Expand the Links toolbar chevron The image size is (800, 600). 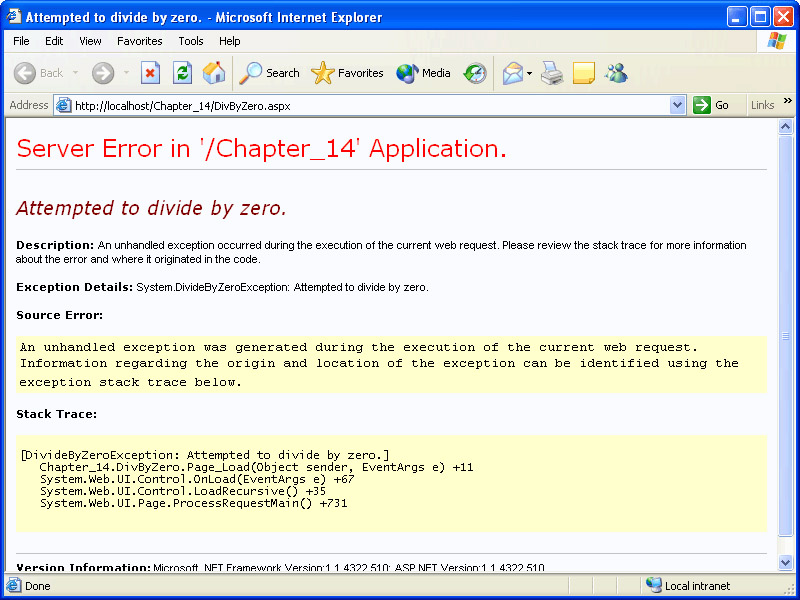tap(787, 101)
